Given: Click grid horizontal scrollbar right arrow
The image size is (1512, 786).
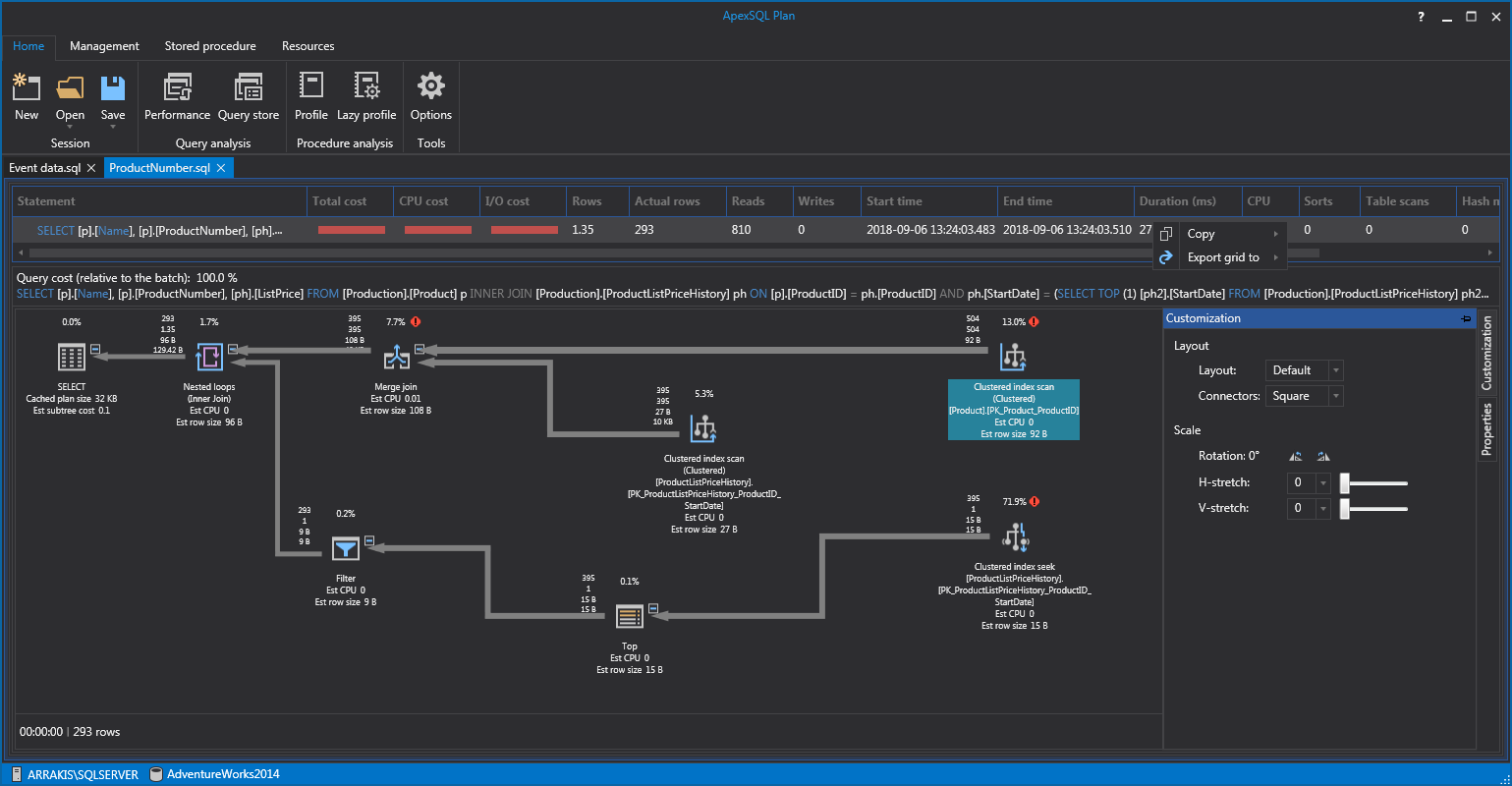Looking at the screenshot, I should (1490, 253).
